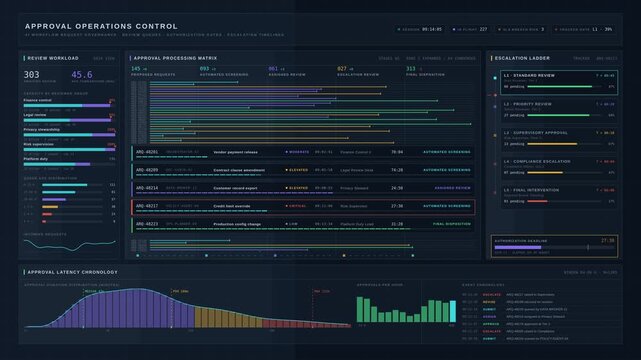641x360 pixels.
Task: Select the Escalation Review stage counter 027
Action: 342,69
